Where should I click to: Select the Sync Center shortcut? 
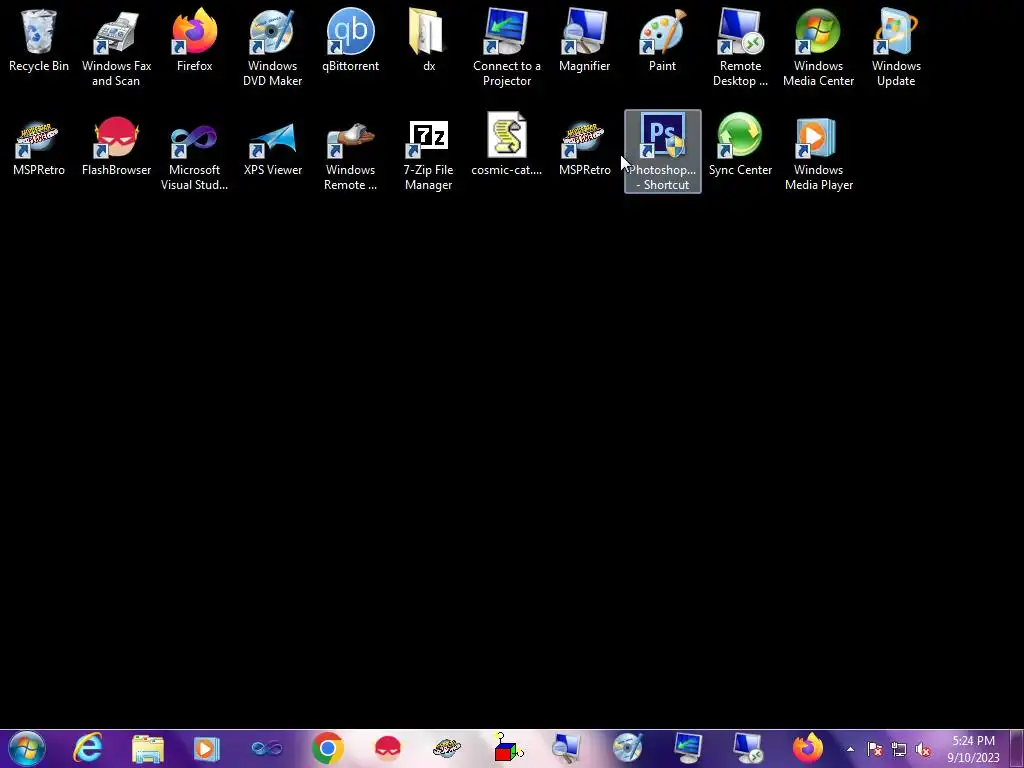coord(741,145)
